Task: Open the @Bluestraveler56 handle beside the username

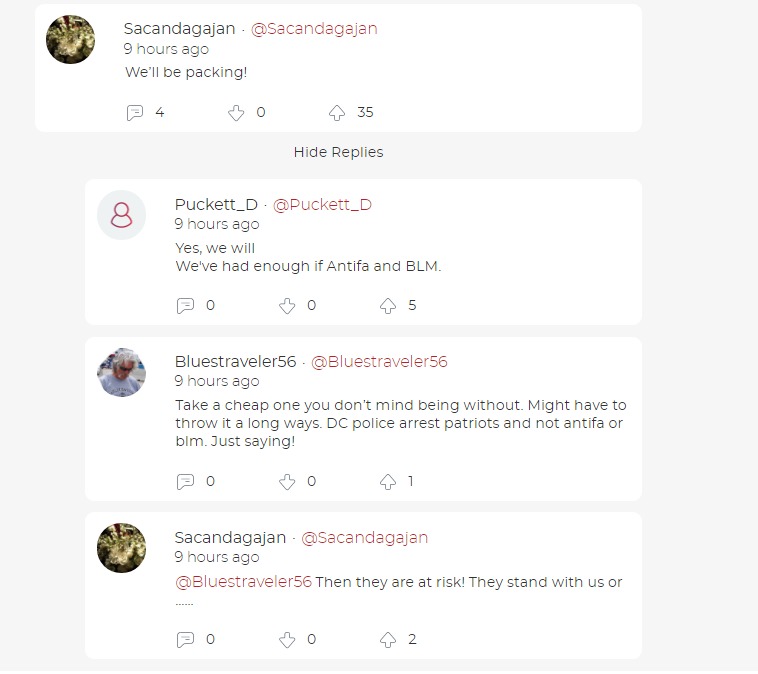Action: click(x=379, y=362)
